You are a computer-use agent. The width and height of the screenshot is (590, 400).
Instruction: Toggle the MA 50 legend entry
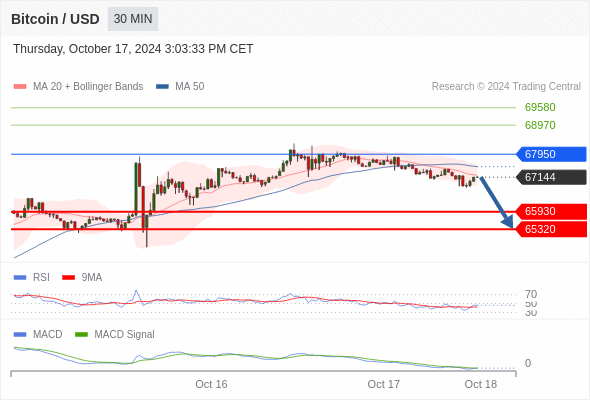click(180, 87)
